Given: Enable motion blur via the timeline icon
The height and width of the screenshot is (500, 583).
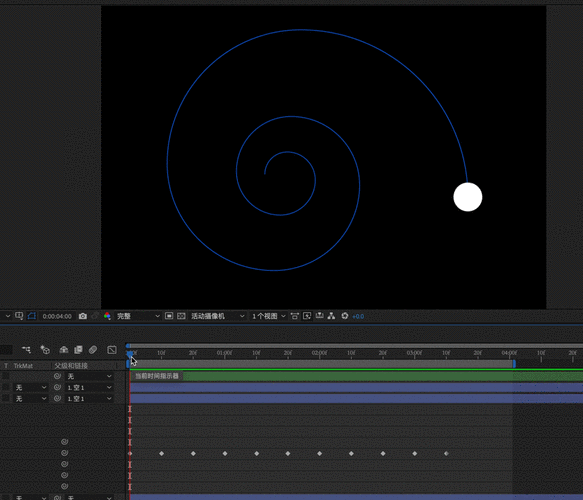Looking at the screenshot, I should tap(93, 349).
